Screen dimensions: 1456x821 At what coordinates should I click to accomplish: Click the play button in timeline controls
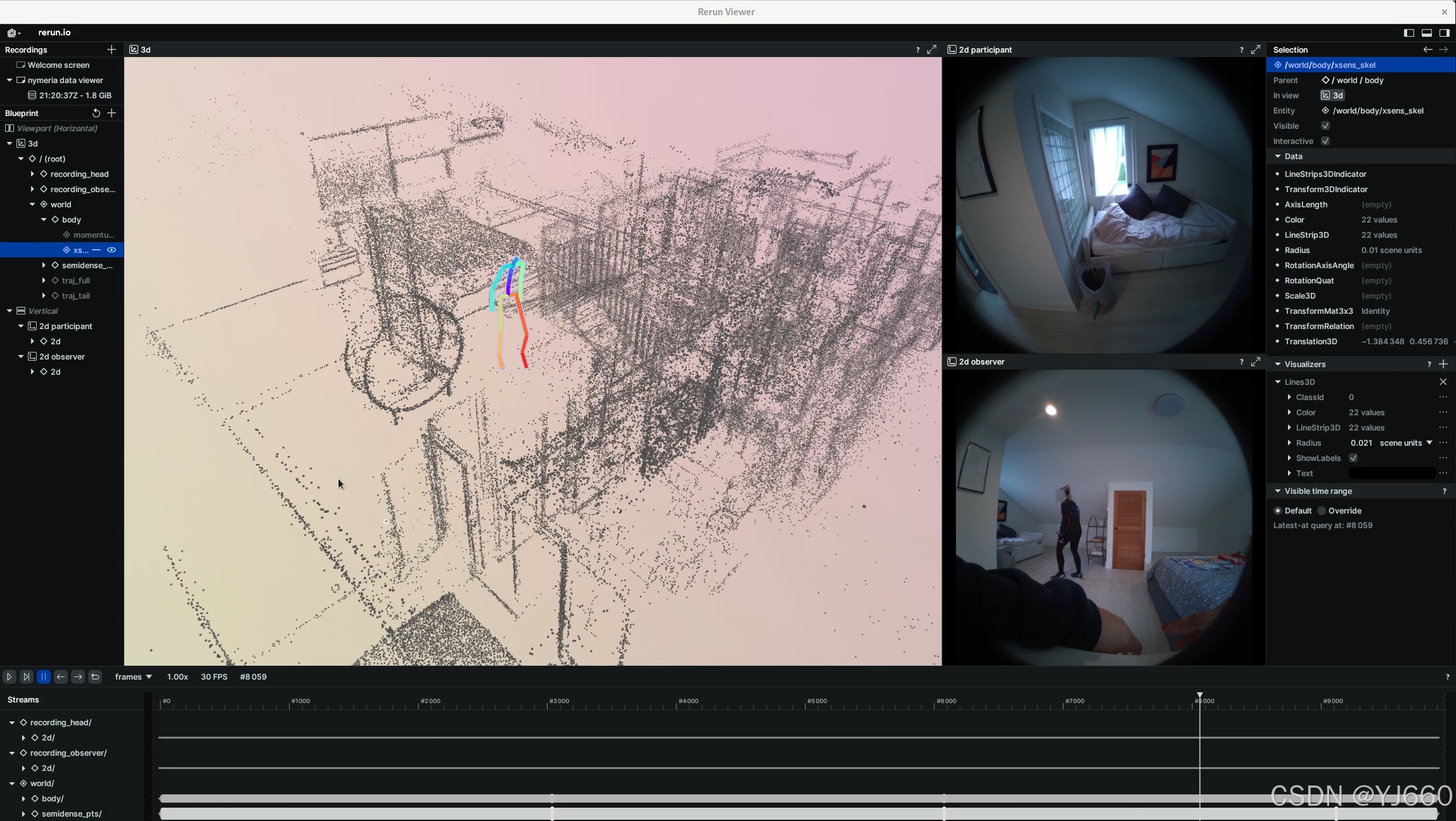[10, 676]
